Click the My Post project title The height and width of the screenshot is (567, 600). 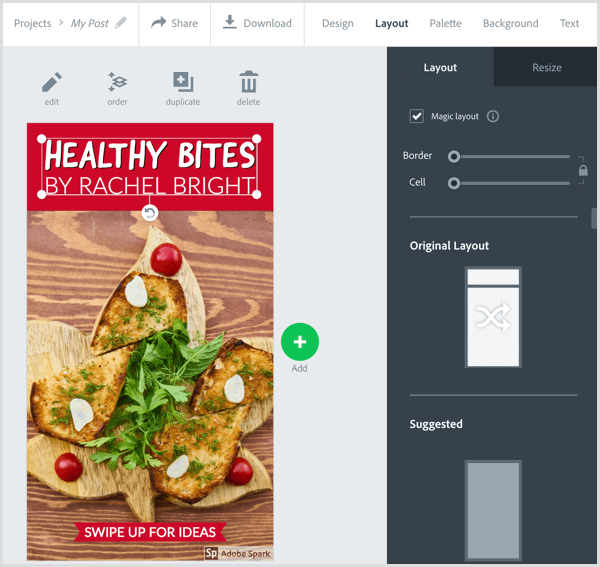tap(90, 23)
